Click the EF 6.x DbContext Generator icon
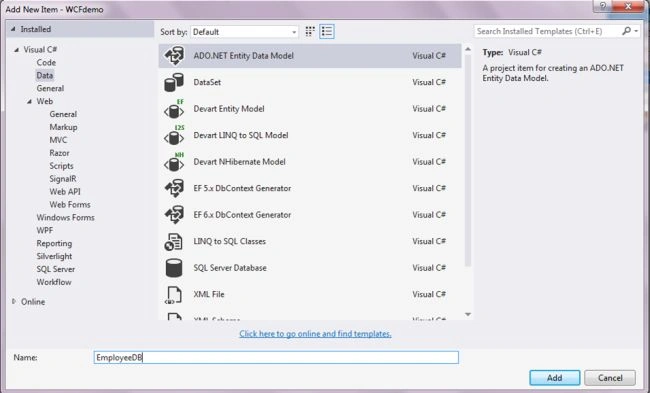The width and height of the screenshot is (650, 393). click(x=174, y=215)
